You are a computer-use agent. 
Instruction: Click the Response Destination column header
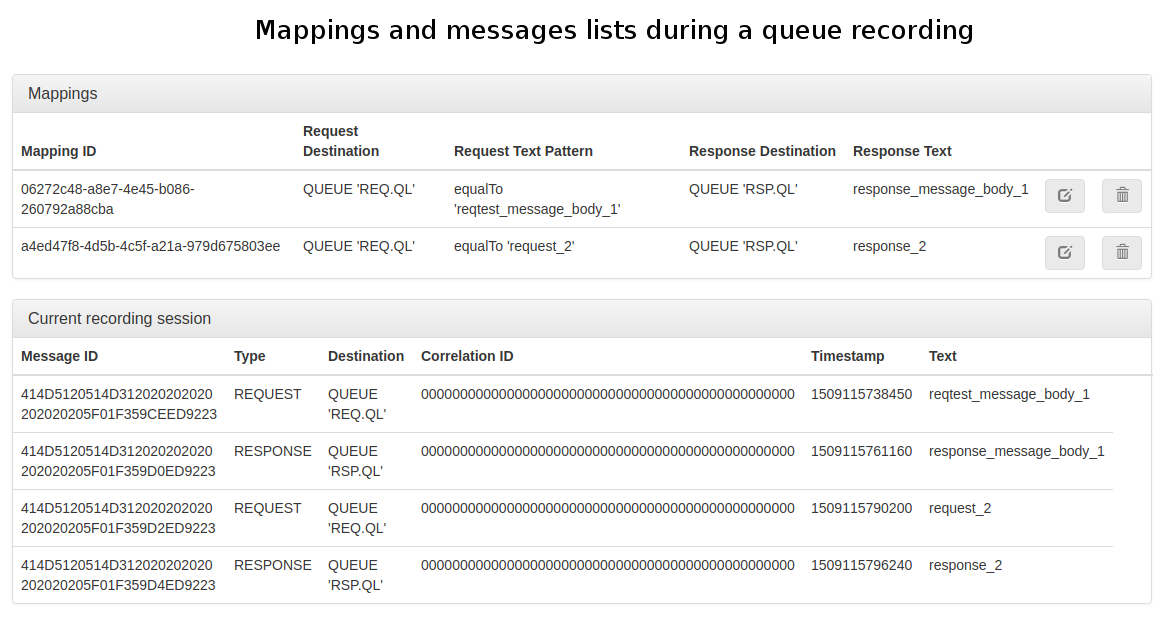762,151
